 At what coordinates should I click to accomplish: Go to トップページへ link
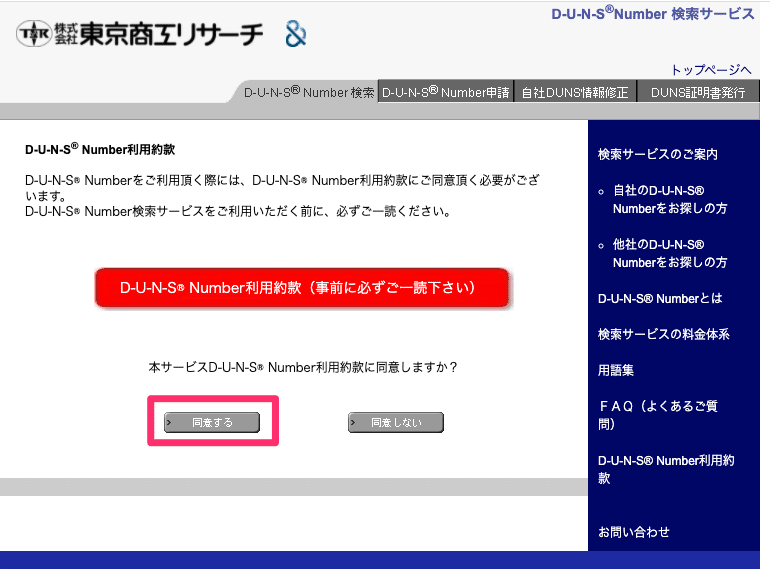pyautogui.click(x=711, y=70)
